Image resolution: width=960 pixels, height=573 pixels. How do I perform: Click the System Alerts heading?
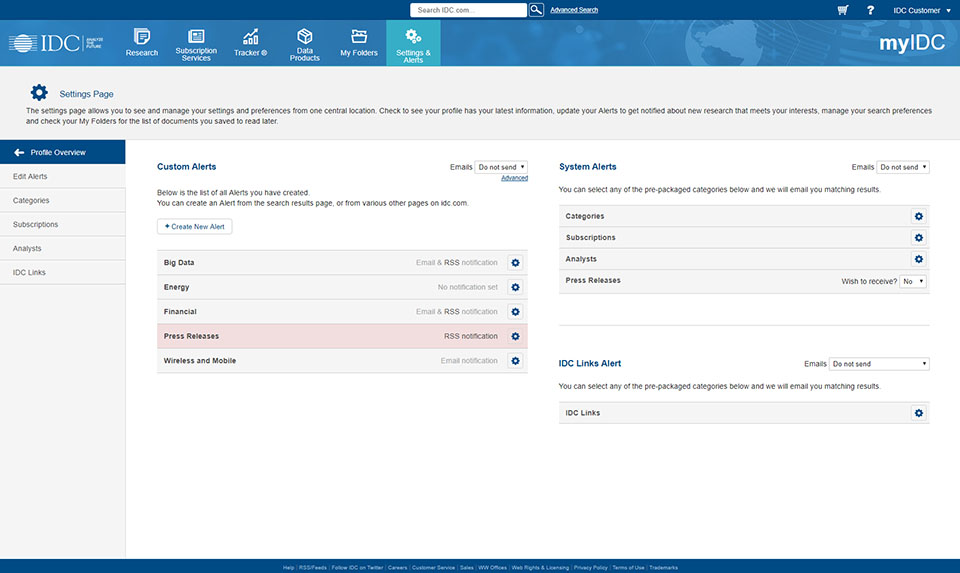pos(588,167)
